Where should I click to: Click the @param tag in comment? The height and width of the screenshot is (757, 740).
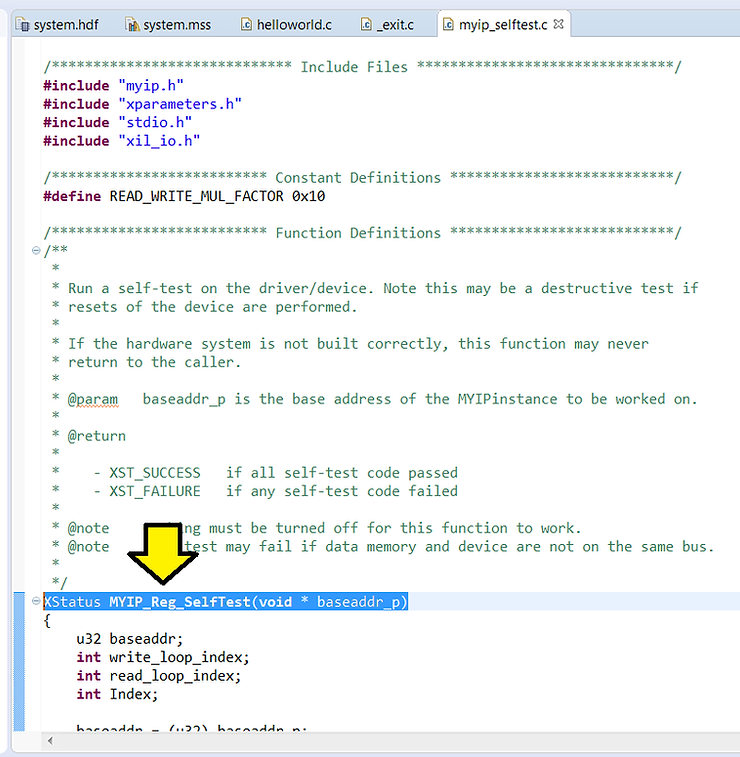92,399
